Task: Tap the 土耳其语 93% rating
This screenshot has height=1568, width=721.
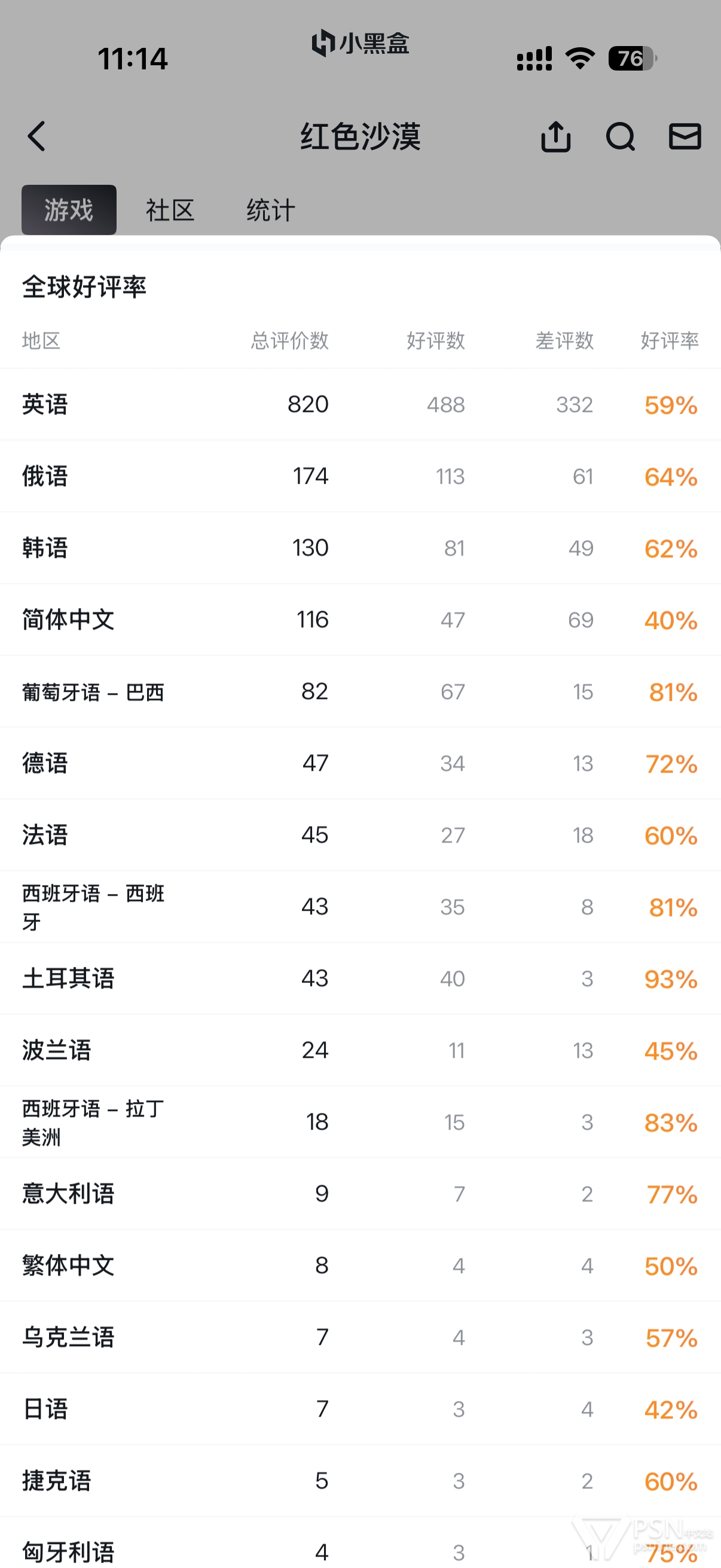Action: pos(671,979)
